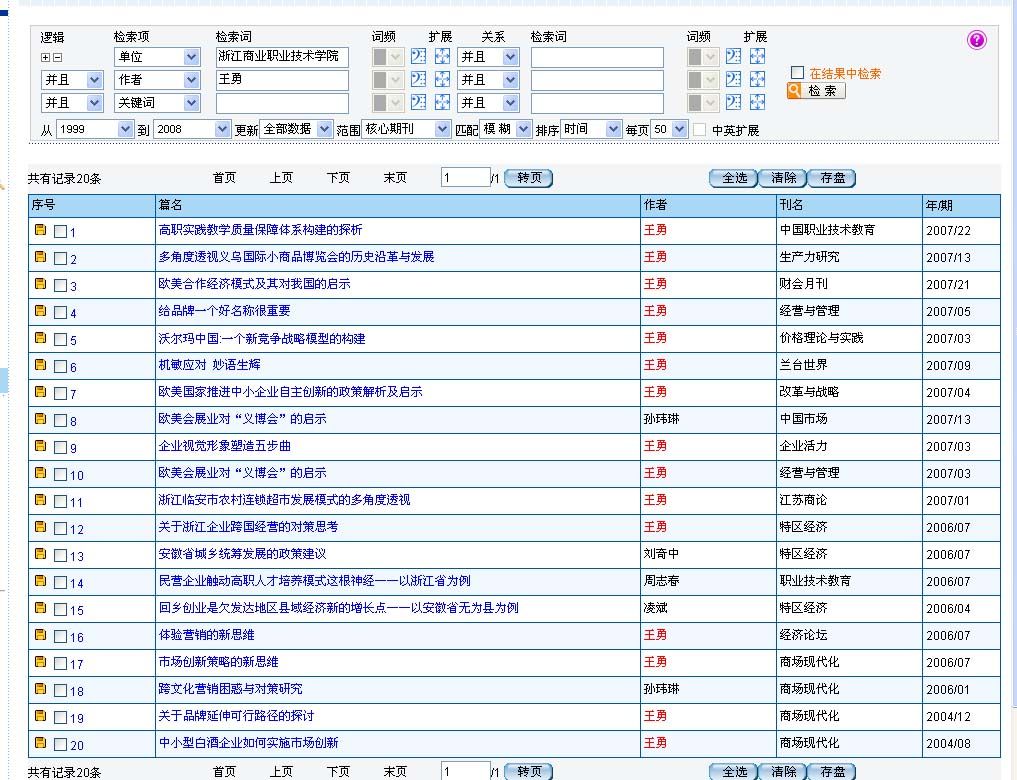The height and width of the screenshot is (780, 1017).
Task: Open the second right-side expand icon in the bottom row
Action: [x=757, y=102]
